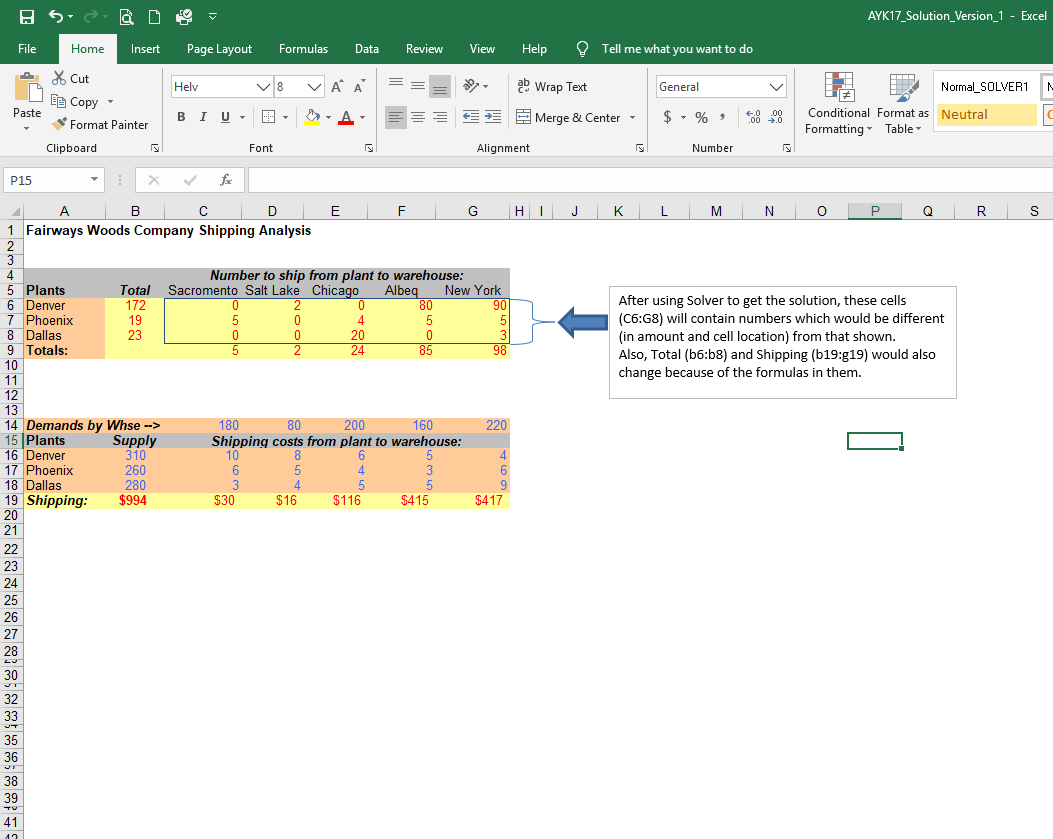Open the Conditional Formatting menu
1053x839 pixels.
point(838,103)
